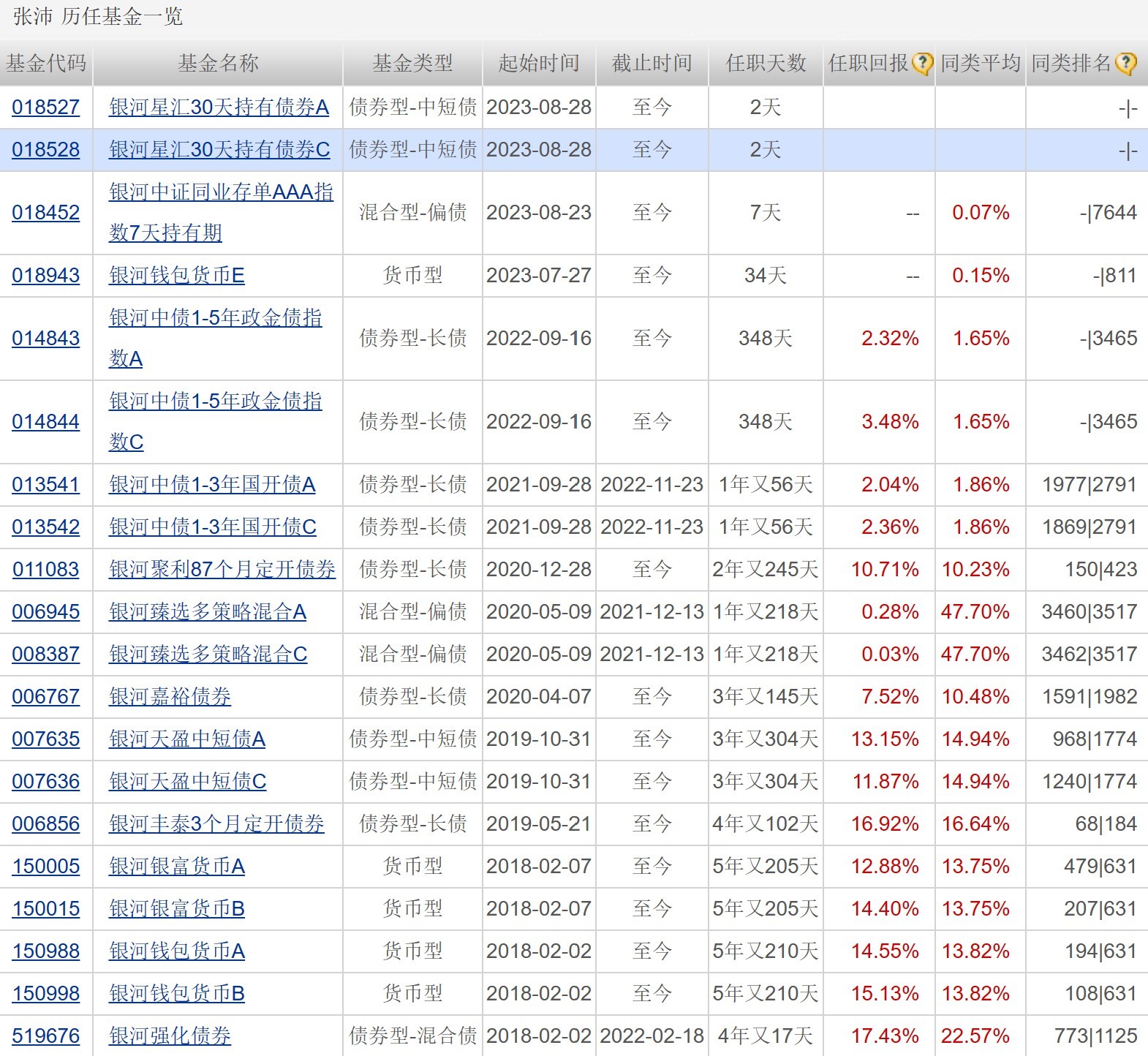Open fund code 006856 link
The width and height of the screenshot is (1148, 1056).
coord(45,824)
